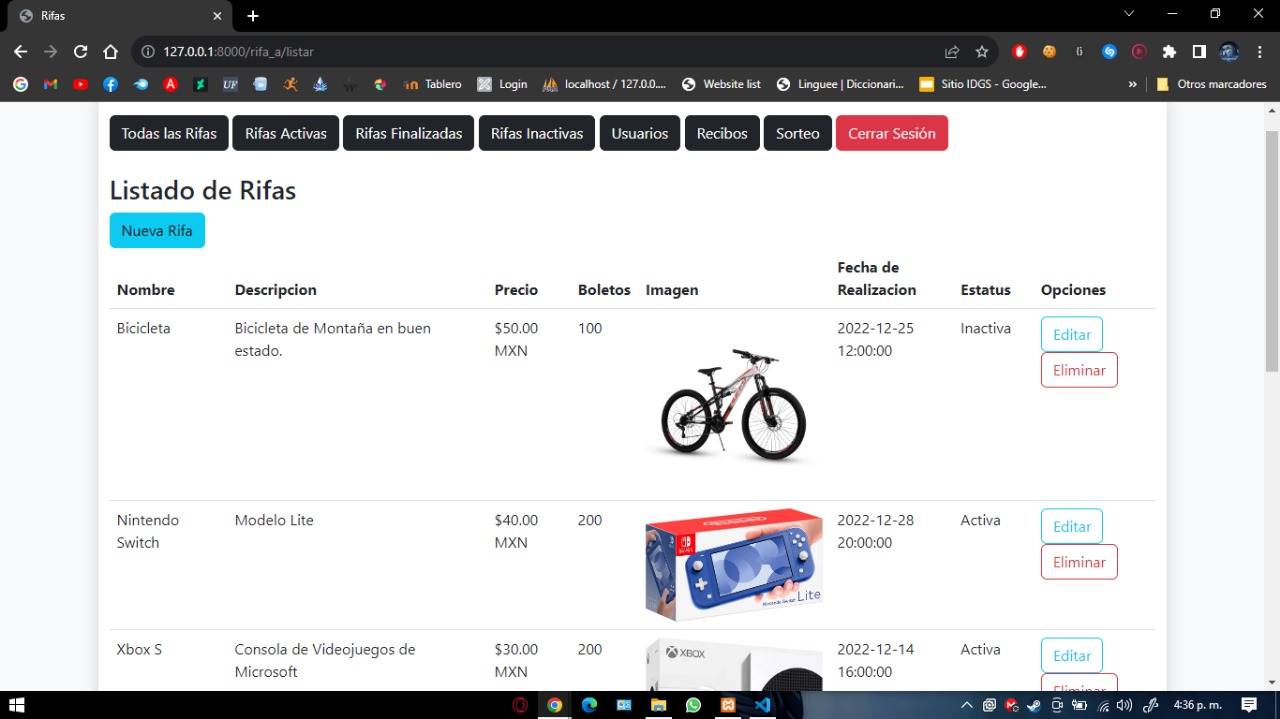The width and height of the screenshot is (1280, 719).
Task: Launch Visual Studio Code from the taskbar
Action: 763,705
